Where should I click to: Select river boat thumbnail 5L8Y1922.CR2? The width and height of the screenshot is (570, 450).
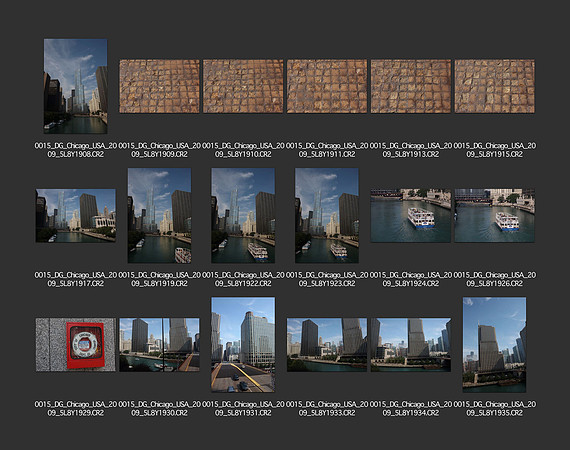coord(243,216)
